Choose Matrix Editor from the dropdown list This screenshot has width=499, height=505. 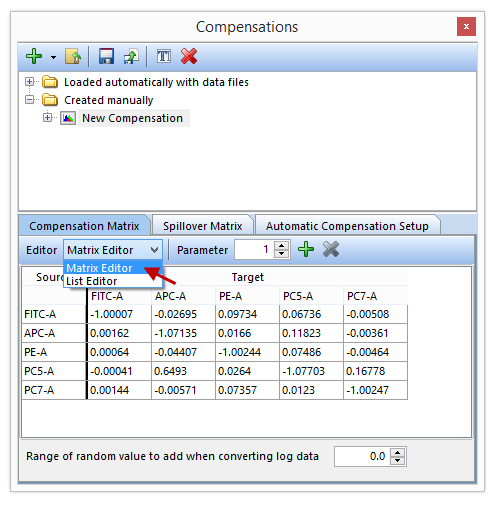click(113, 268)
